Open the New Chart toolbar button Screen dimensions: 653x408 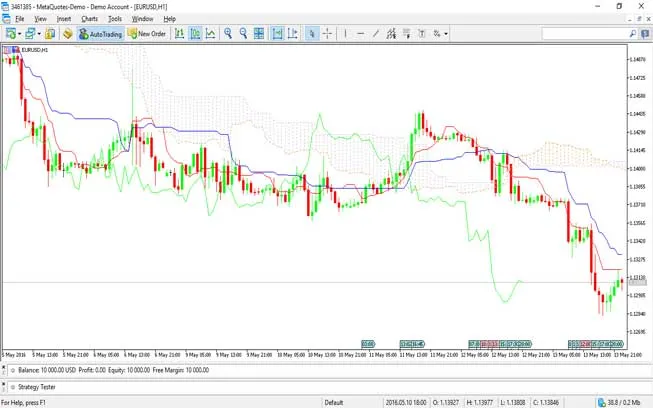[x=10, y=34]
